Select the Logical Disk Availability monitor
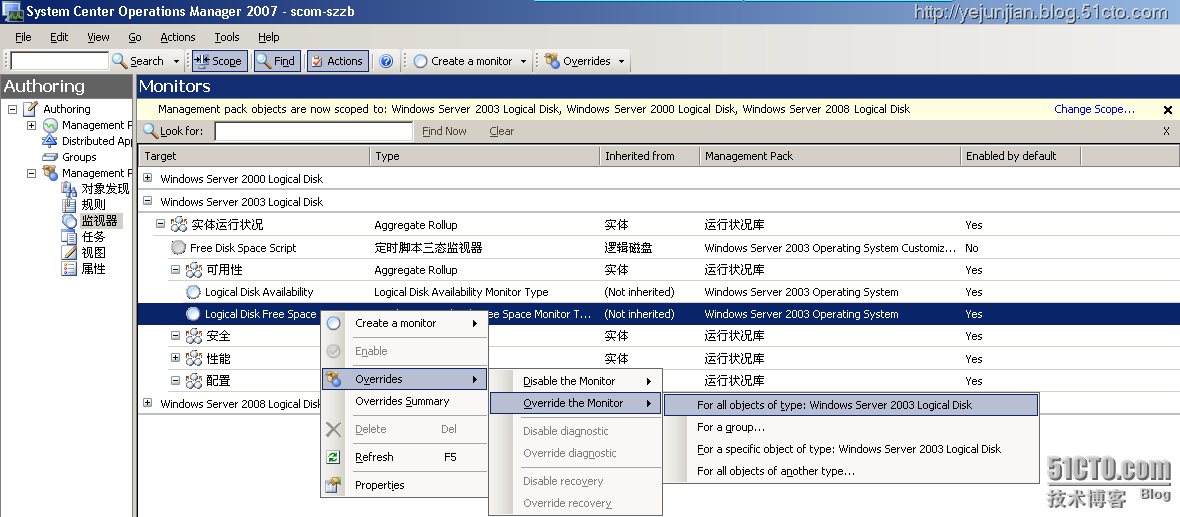Viewport: 1180px width, 517px height. pyautogui.click(x=259, y=292)
